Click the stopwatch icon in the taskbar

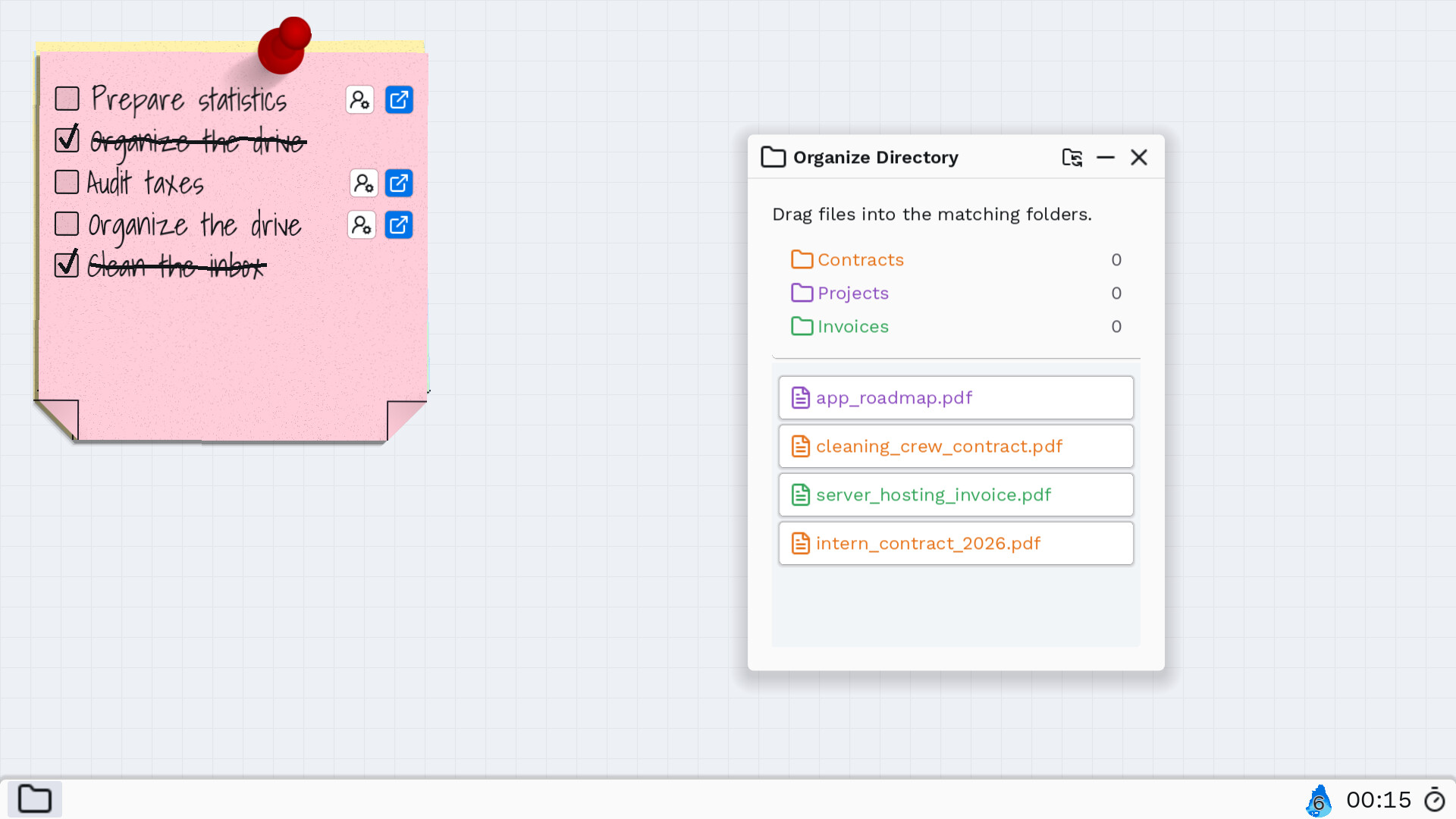tap(1435, 799)
